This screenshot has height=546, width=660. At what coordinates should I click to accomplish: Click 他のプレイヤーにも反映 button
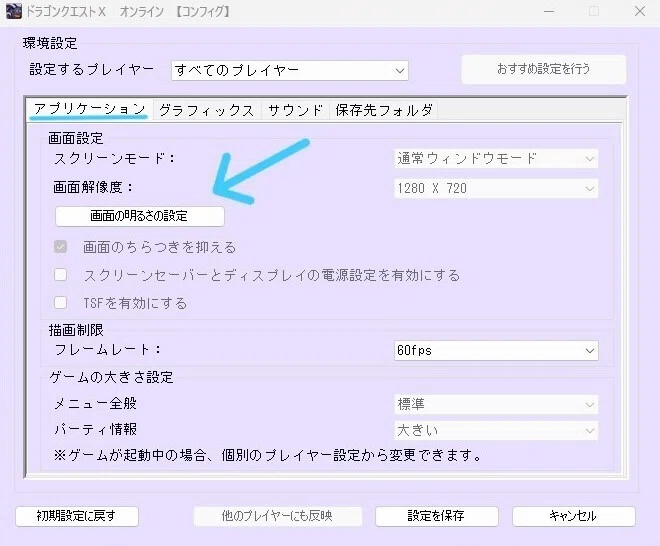tap(278, 516)
